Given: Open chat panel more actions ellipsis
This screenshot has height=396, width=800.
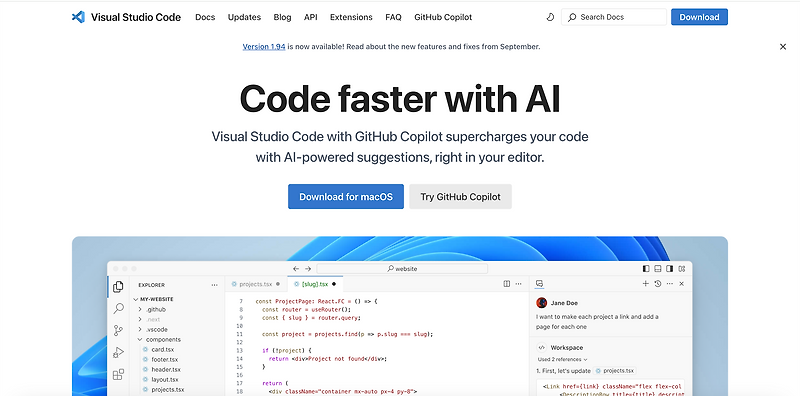Looking at the screenshot, I should (670, 284).
